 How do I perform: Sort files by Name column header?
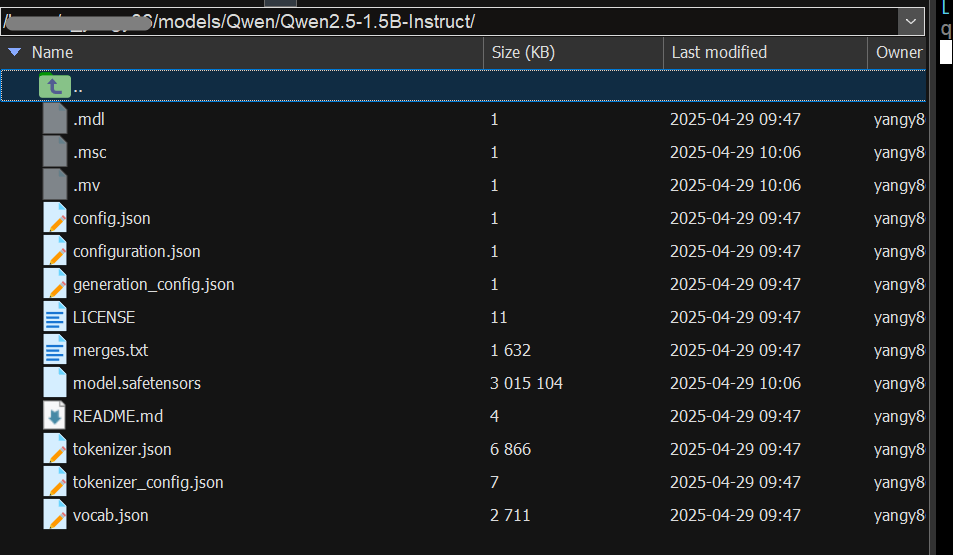coord(52,52)
